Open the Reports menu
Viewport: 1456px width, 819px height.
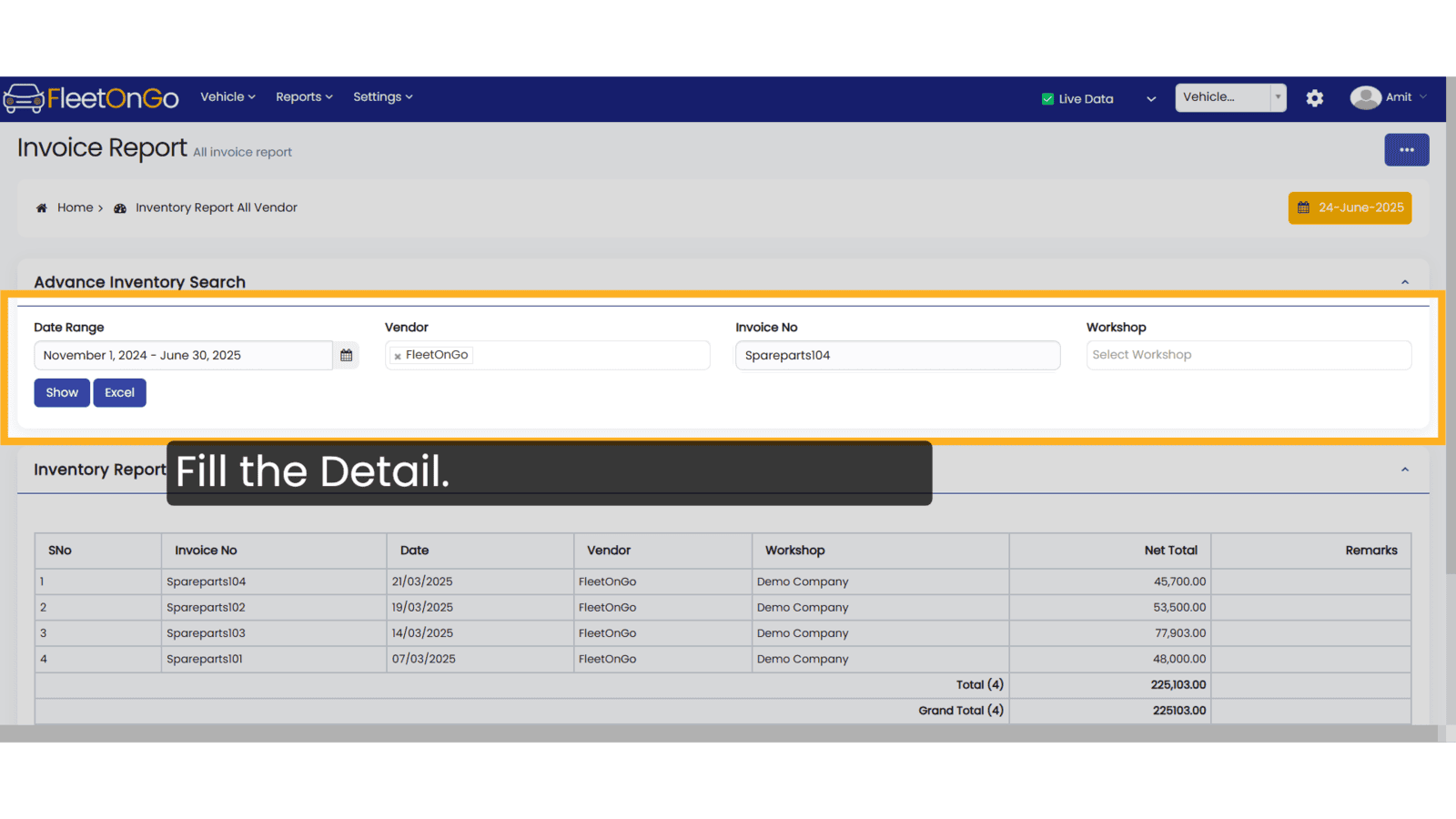coord(304,97)
